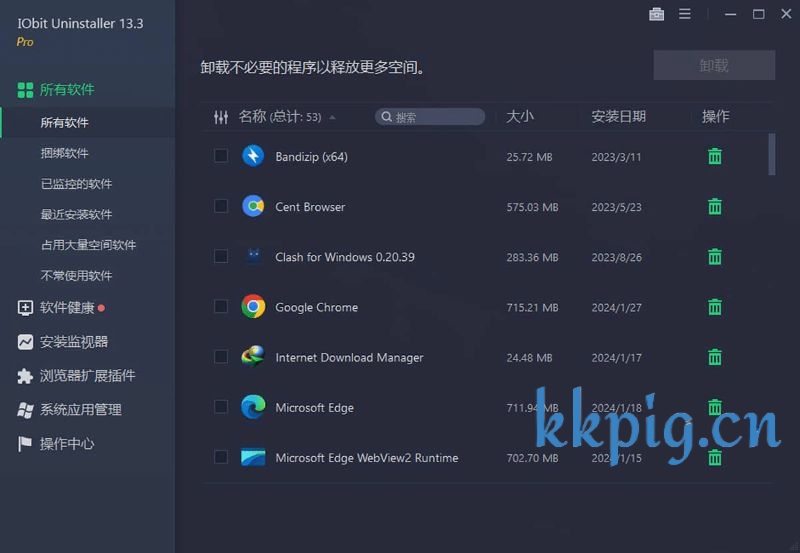Toggle name sort arrow next to 总计: 53
This screenshot has width=800, height=553.
[x=332, y=117]
